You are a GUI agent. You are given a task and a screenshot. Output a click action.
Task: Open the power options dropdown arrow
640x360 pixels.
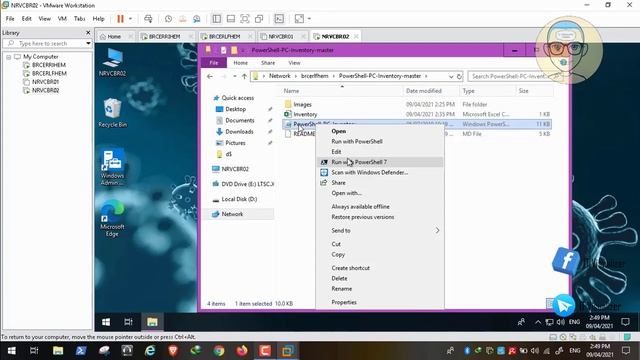click(131, 19)
